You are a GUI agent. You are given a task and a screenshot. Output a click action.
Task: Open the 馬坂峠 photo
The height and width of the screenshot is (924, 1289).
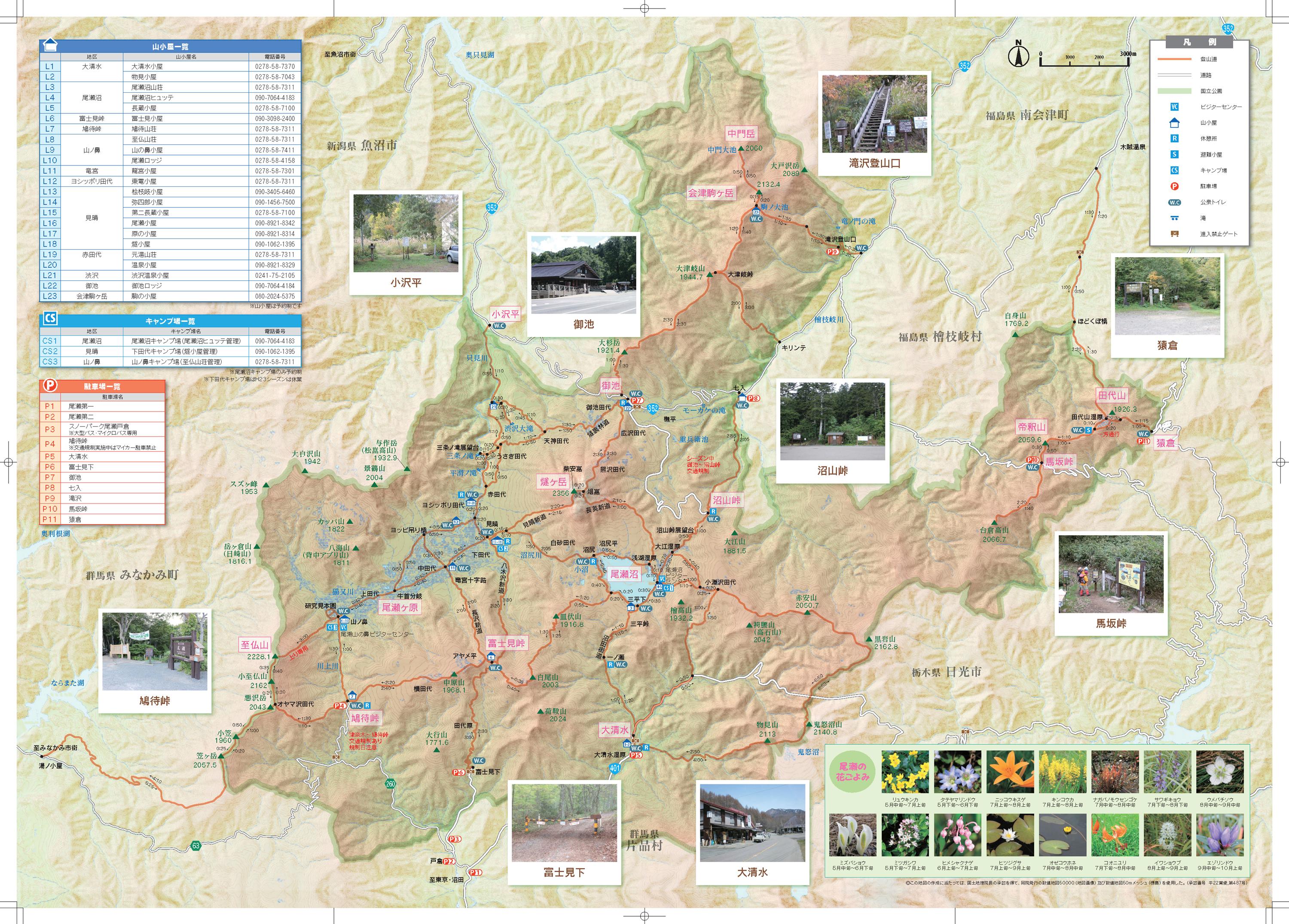[1111, 574]
